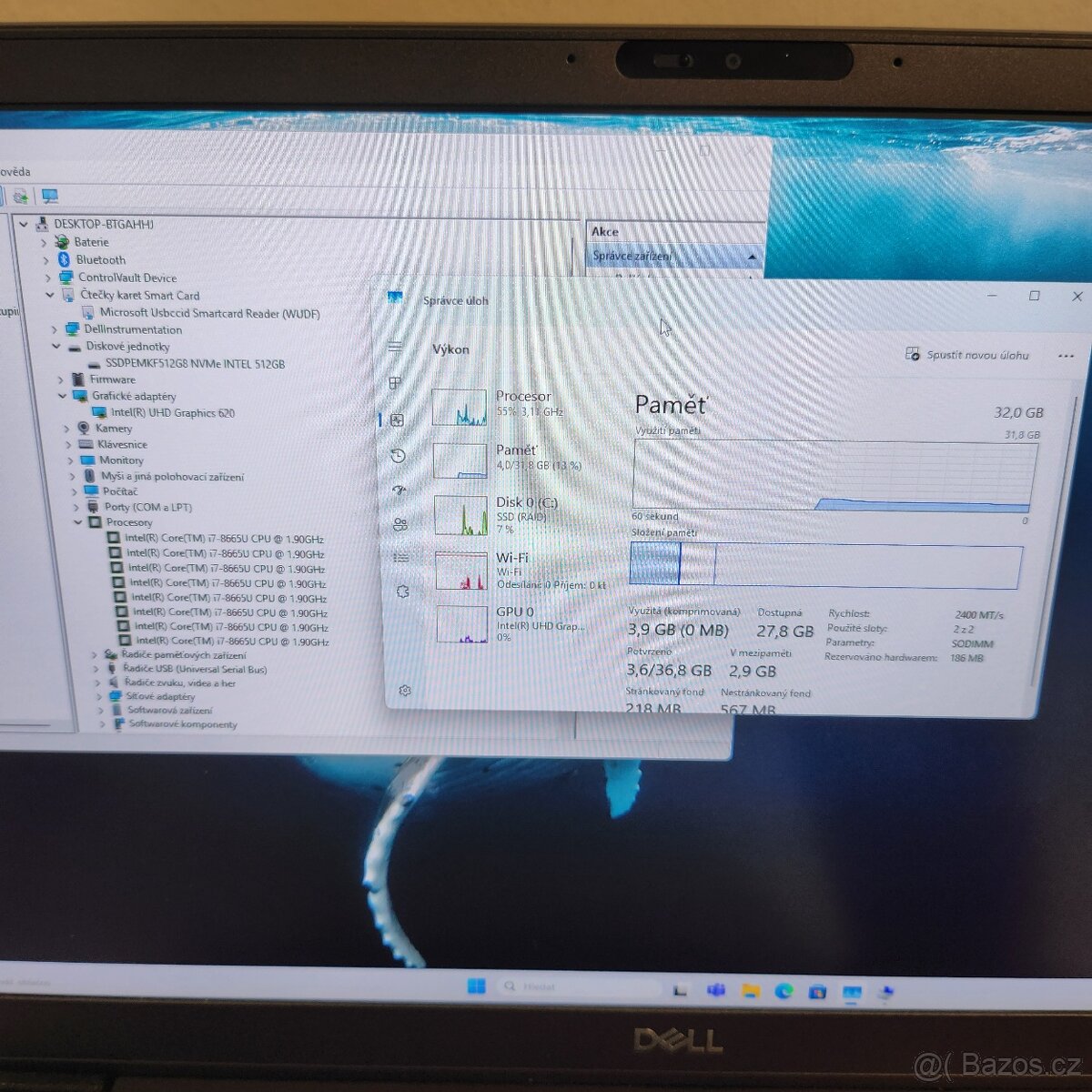Open the Startup apps sidebar icon
This screenshot has width=1092, height=1092.
(397, 490)
